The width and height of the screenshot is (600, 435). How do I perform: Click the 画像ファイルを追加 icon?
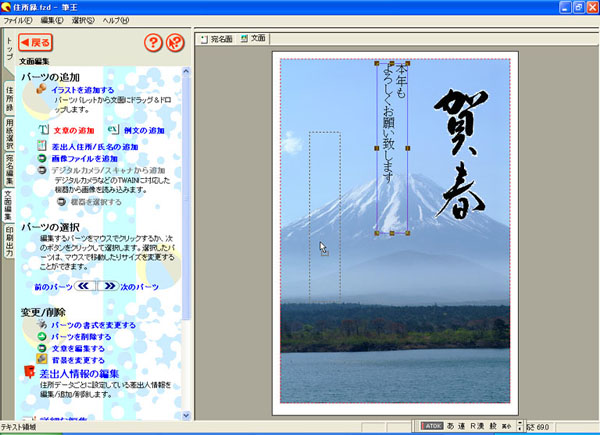coord(43,158)
